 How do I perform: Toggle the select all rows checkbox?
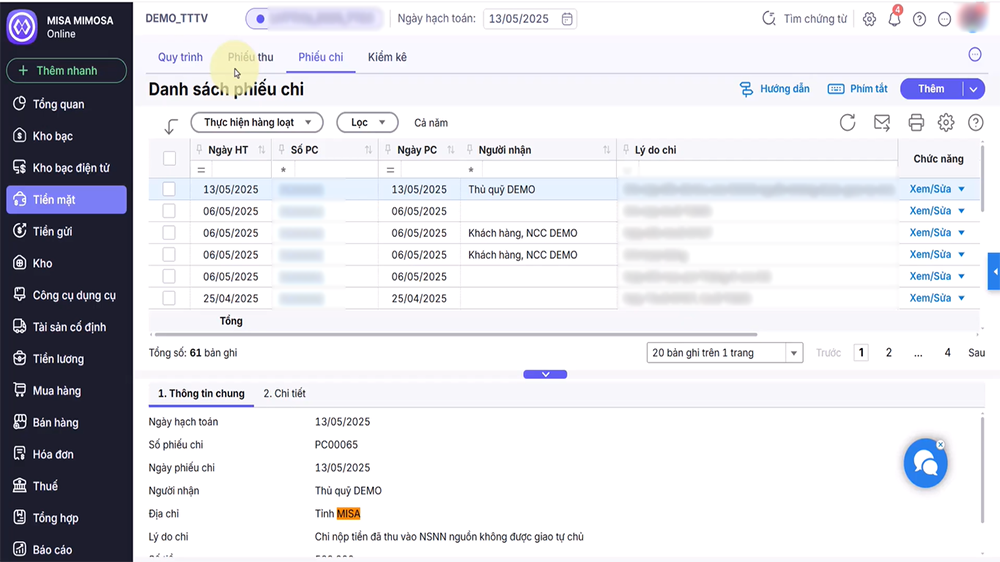click(169, 158)
